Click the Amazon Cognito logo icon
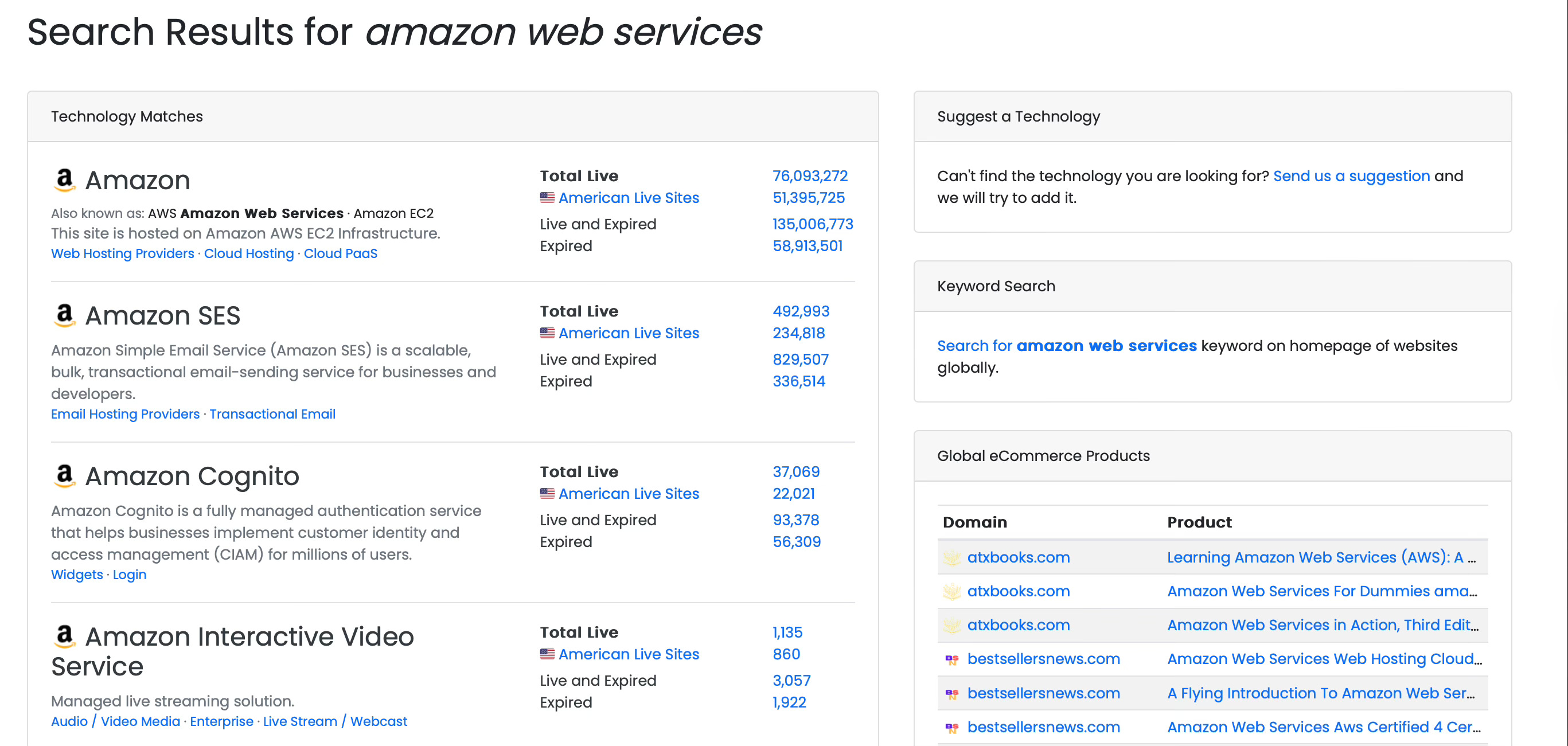The width and height of the screenshot is (1568, 746). tap(64, 476)
